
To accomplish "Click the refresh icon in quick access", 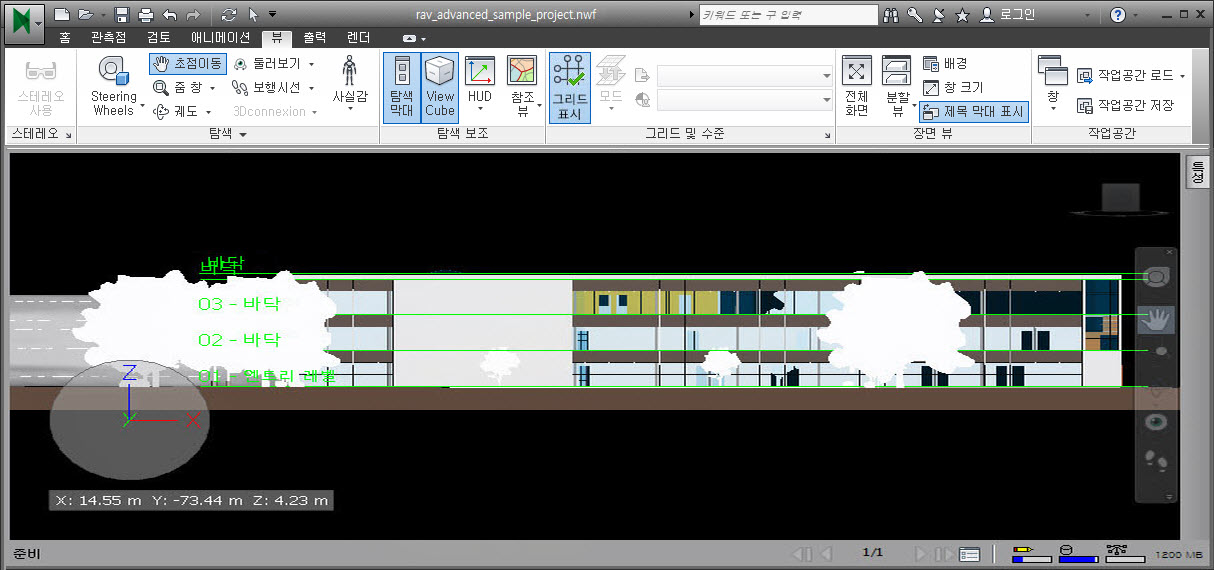I will [x=229, y=15].
